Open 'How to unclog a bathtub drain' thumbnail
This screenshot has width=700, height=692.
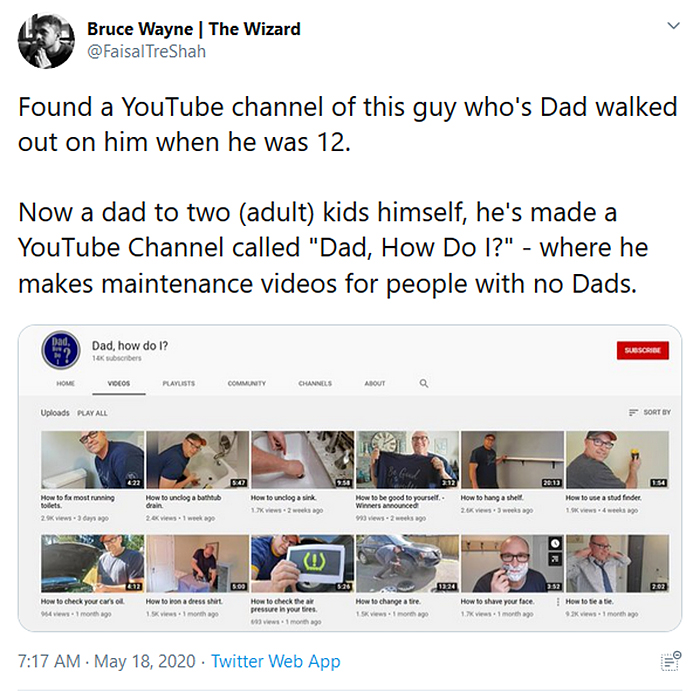click(197, 460)
